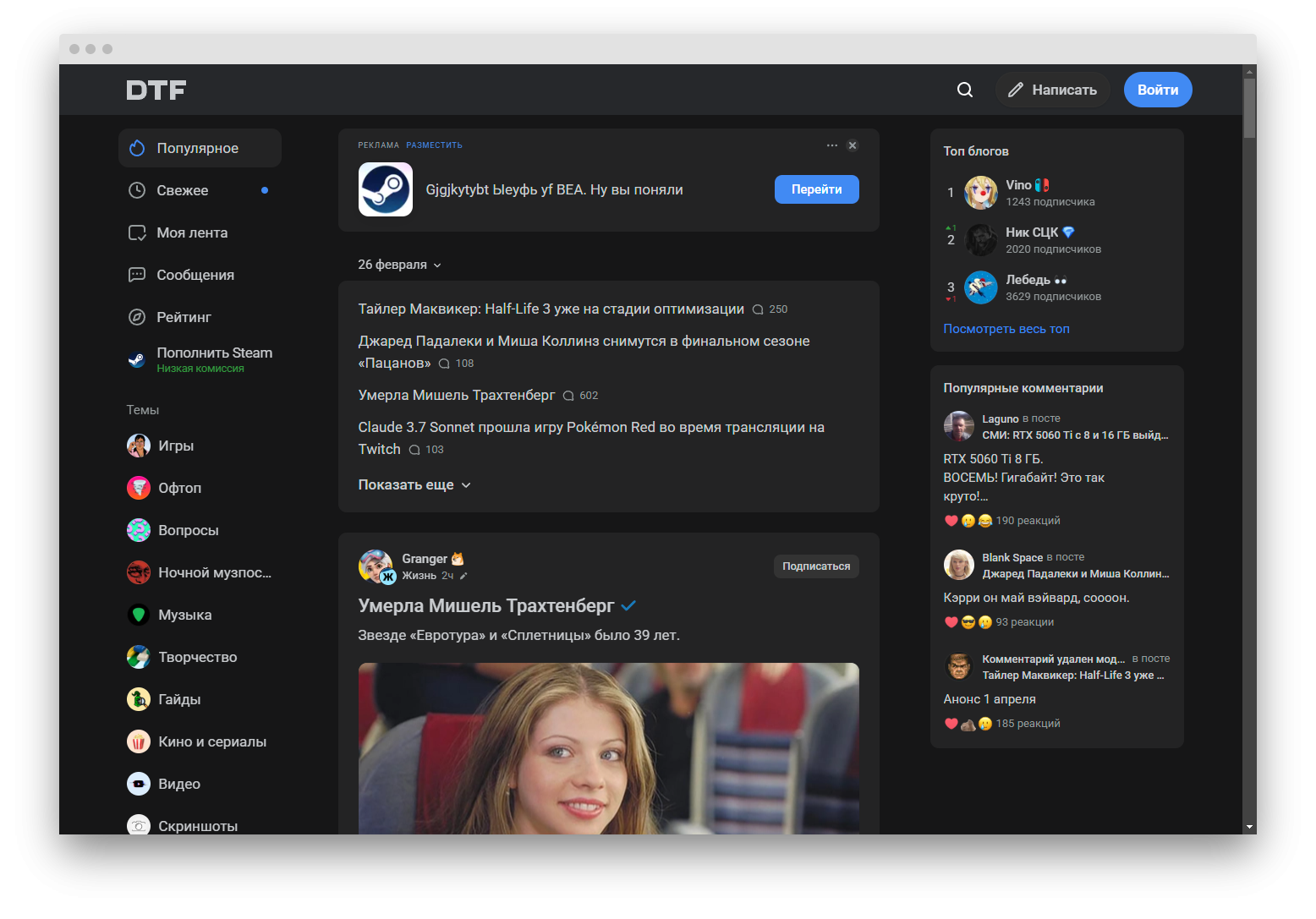Expand the 26 февраля date dropdown
The width and height of the screenshot is (1316, 919).
coord(400,265)
